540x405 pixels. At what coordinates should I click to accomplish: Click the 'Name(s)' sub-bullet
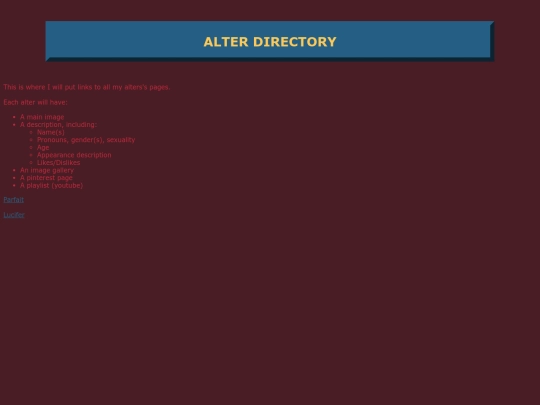[x=51, y=132]
